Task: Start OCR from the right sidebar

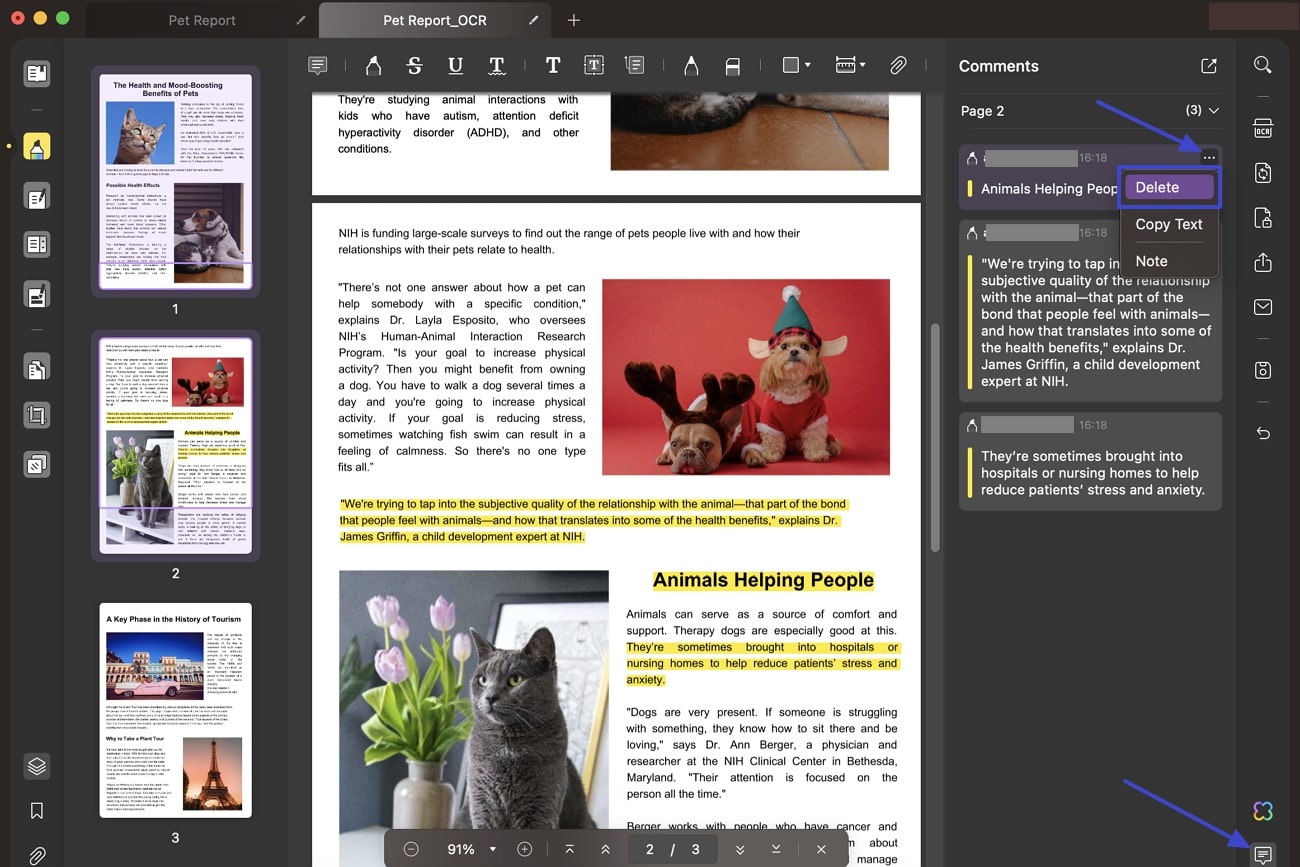Action: 1262,128
